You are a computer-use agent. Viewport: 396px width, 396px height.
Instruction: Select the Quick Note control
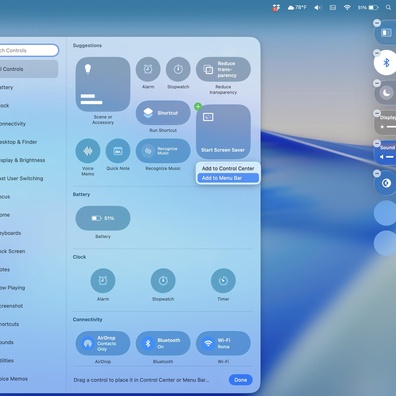coord(118,151)
